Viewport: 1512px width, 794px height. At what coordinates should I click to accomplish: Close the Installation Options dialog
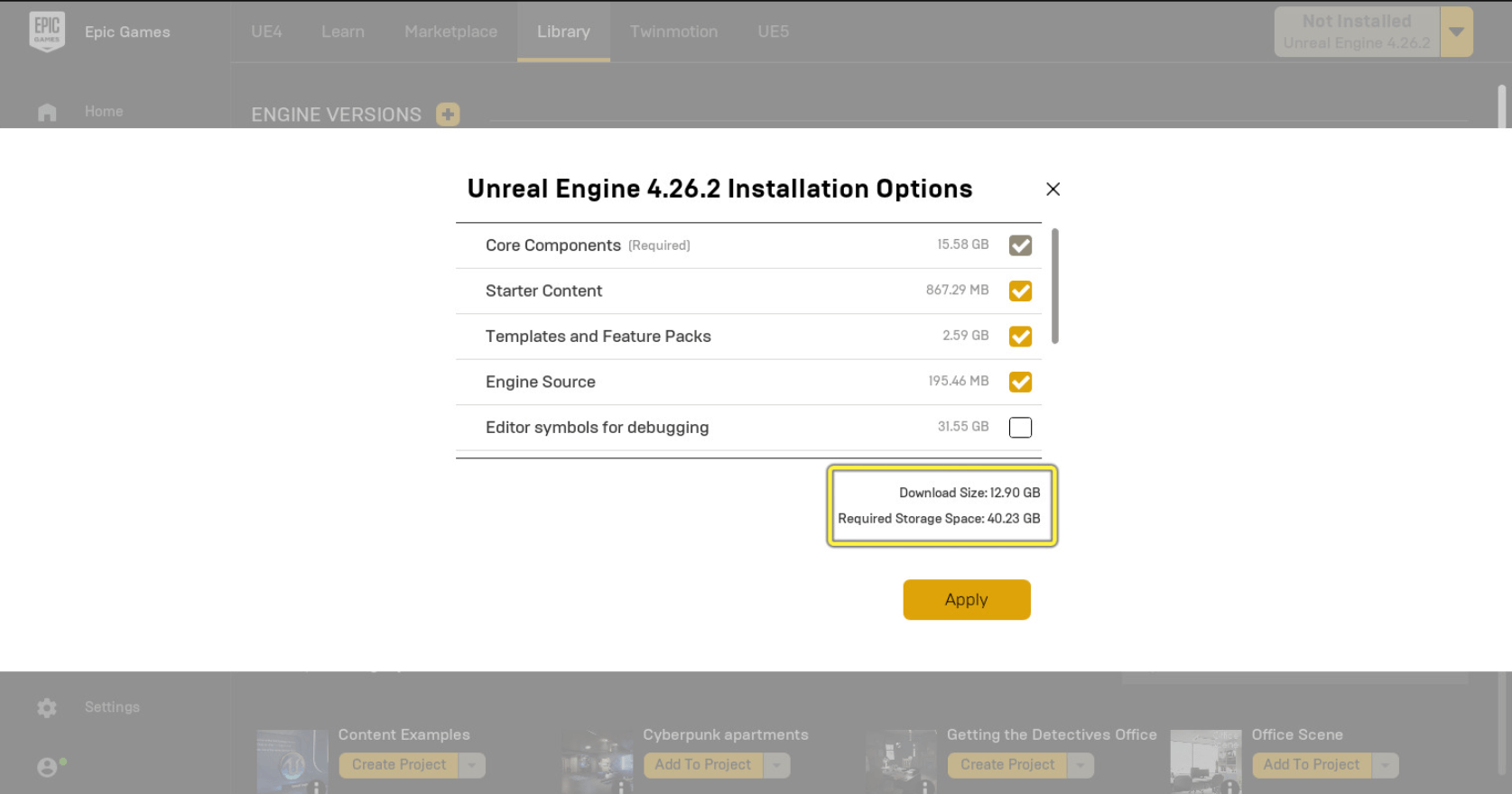pyautogui.click(x=1053, y=189)
